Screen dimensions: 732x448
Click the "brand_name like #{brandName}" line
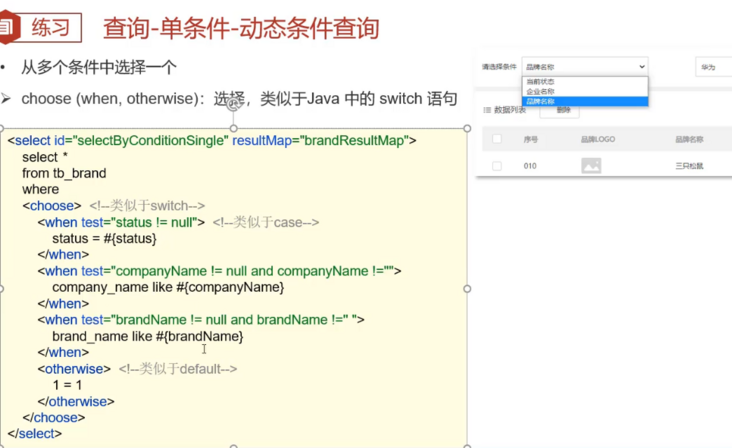[148, 336]
